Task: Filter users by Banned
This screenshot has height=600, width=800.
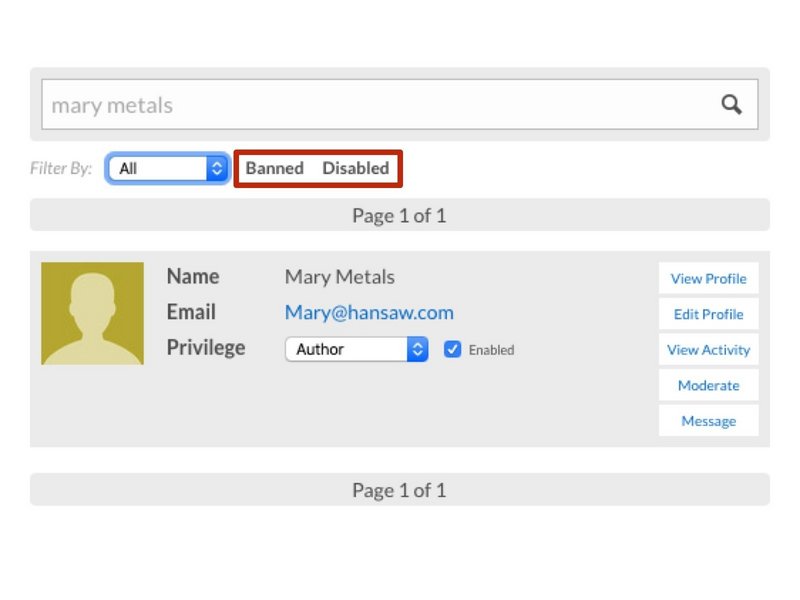Action: (x=274, y=168)
